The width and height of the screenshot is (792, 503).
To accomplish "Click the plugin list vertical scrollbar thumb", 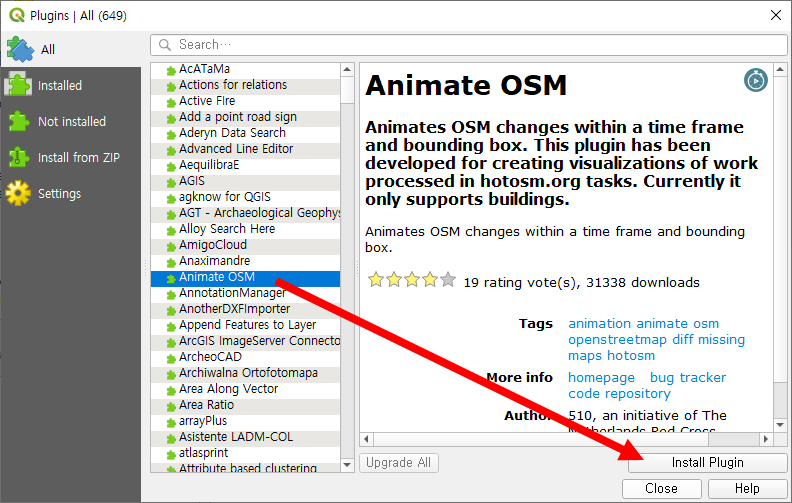I will click(347, 90).
